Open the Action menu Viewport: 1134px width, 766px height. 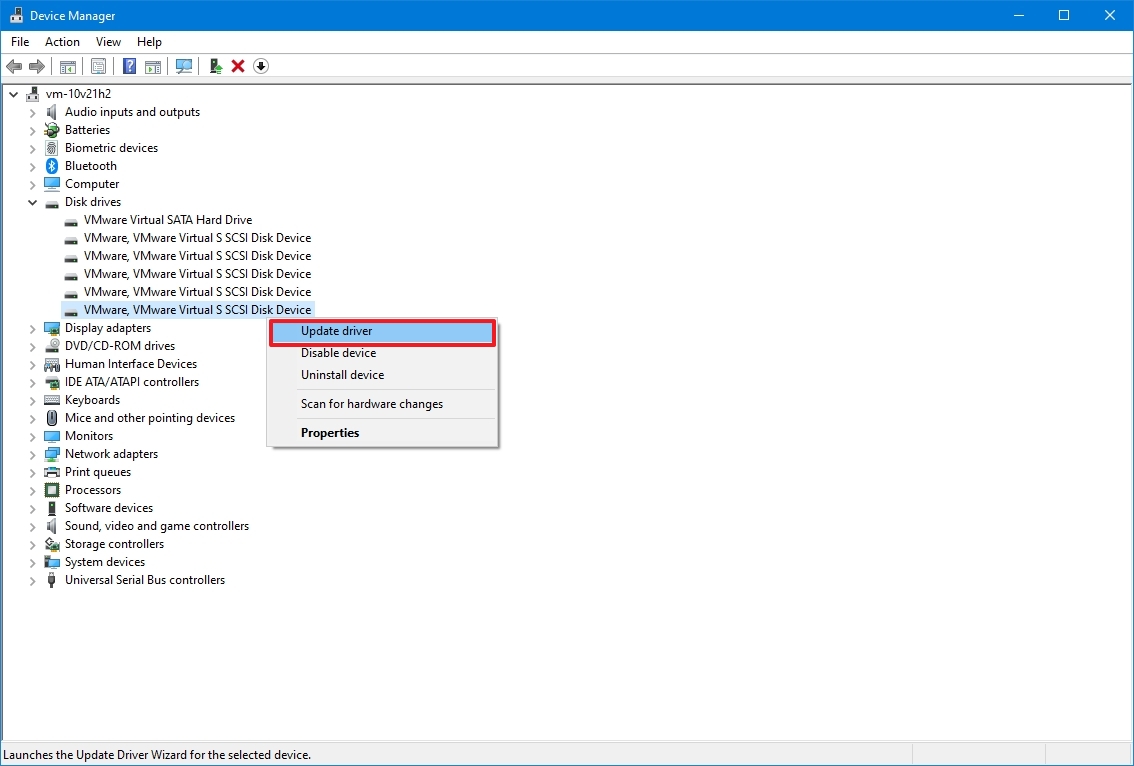pyautogui.click(x=62, y=42)
